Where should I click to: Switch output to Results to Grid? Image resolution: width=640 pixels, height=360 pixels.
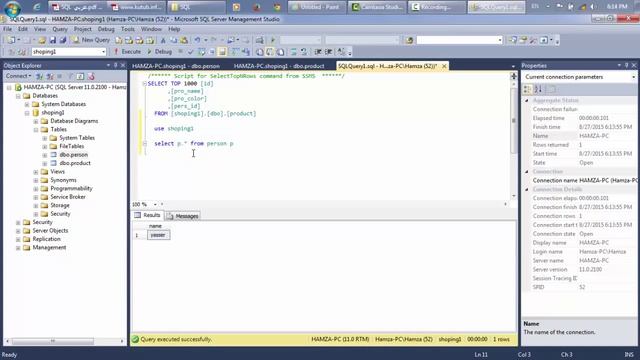click(270, 52)
